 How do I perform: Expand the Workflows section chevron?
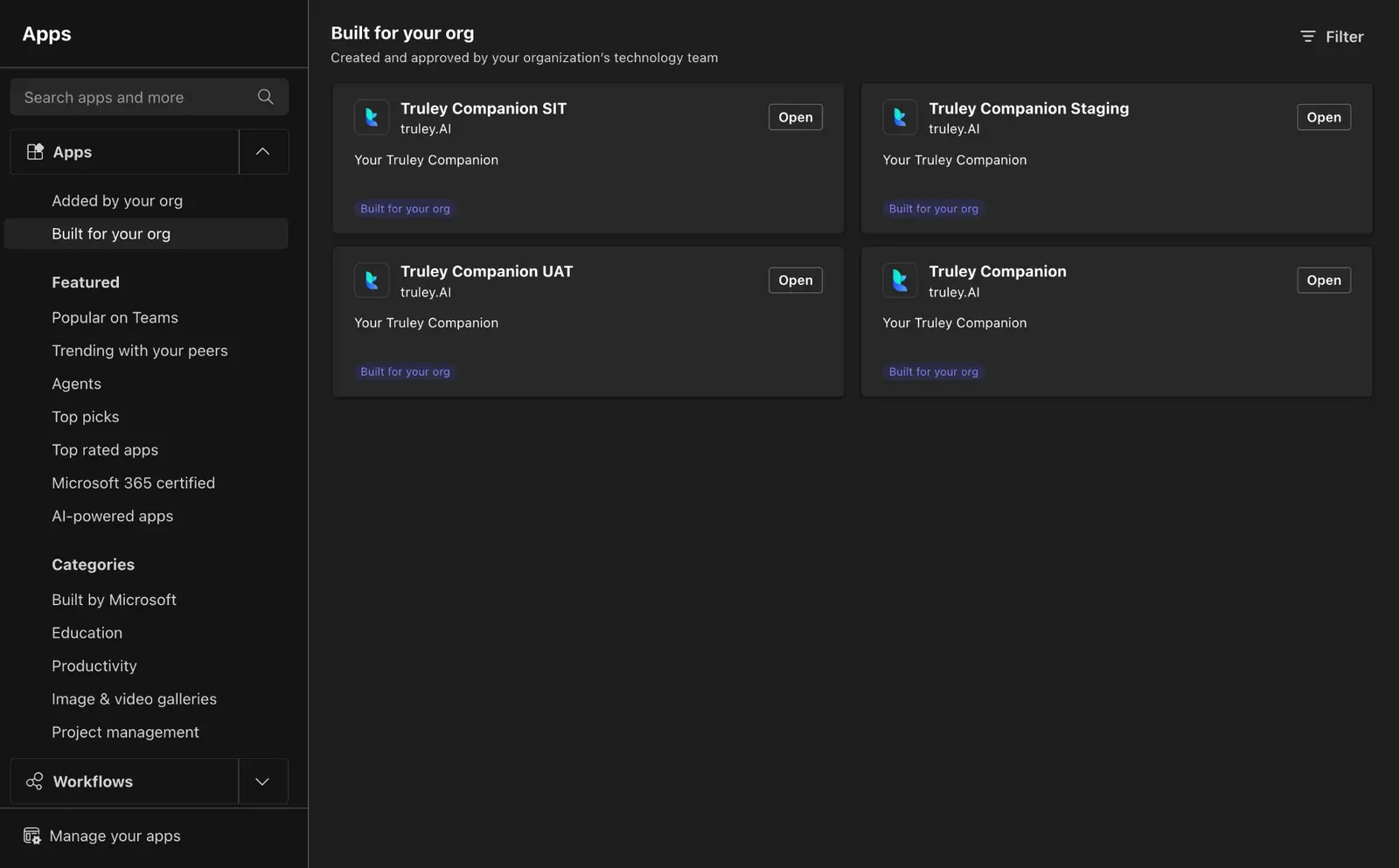[x=262, y=781]
